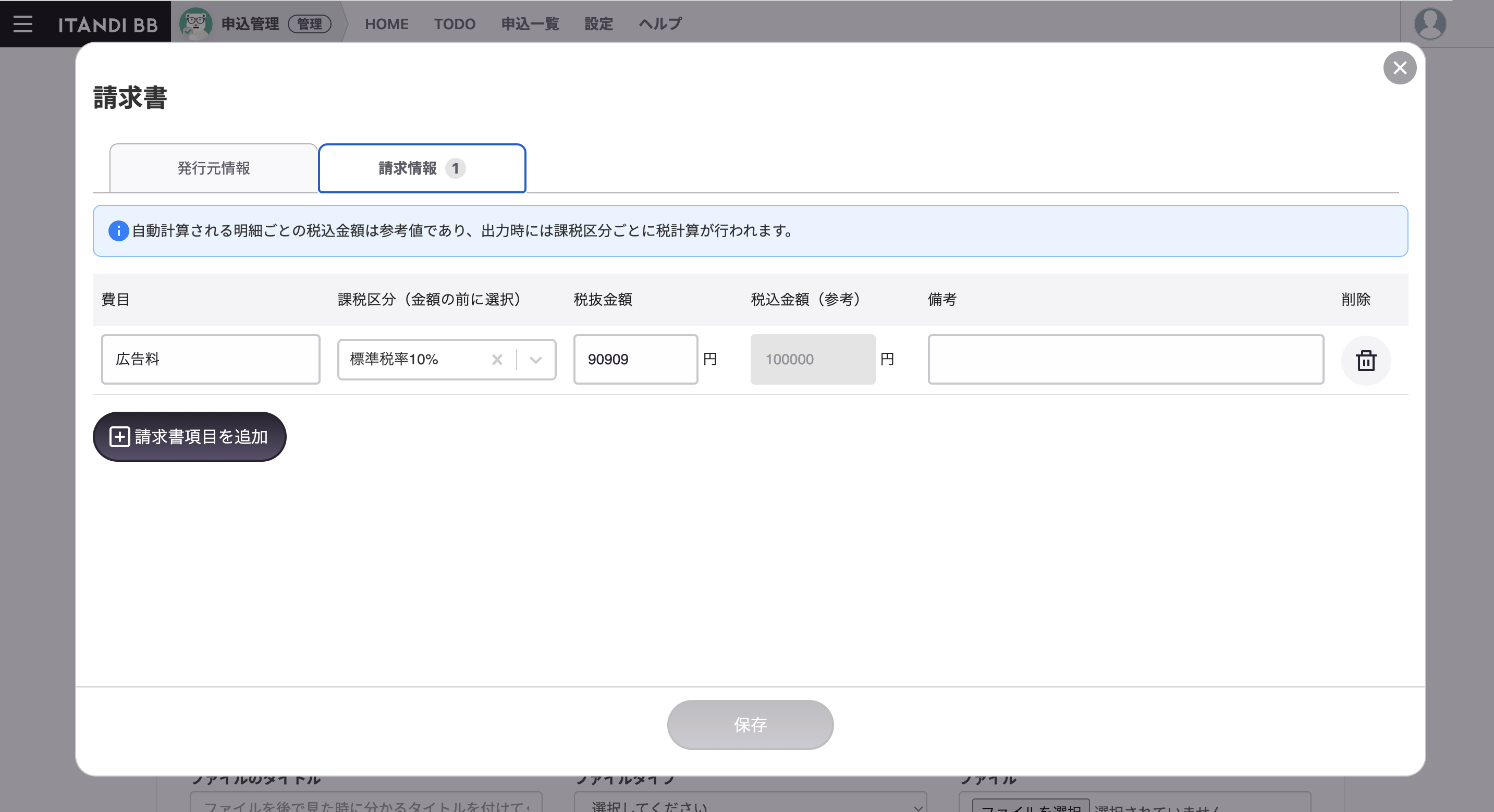Open ヘルプ in the top navigation
The width and height of the screenshot is (1494, 812).
(x=660, y=24)
